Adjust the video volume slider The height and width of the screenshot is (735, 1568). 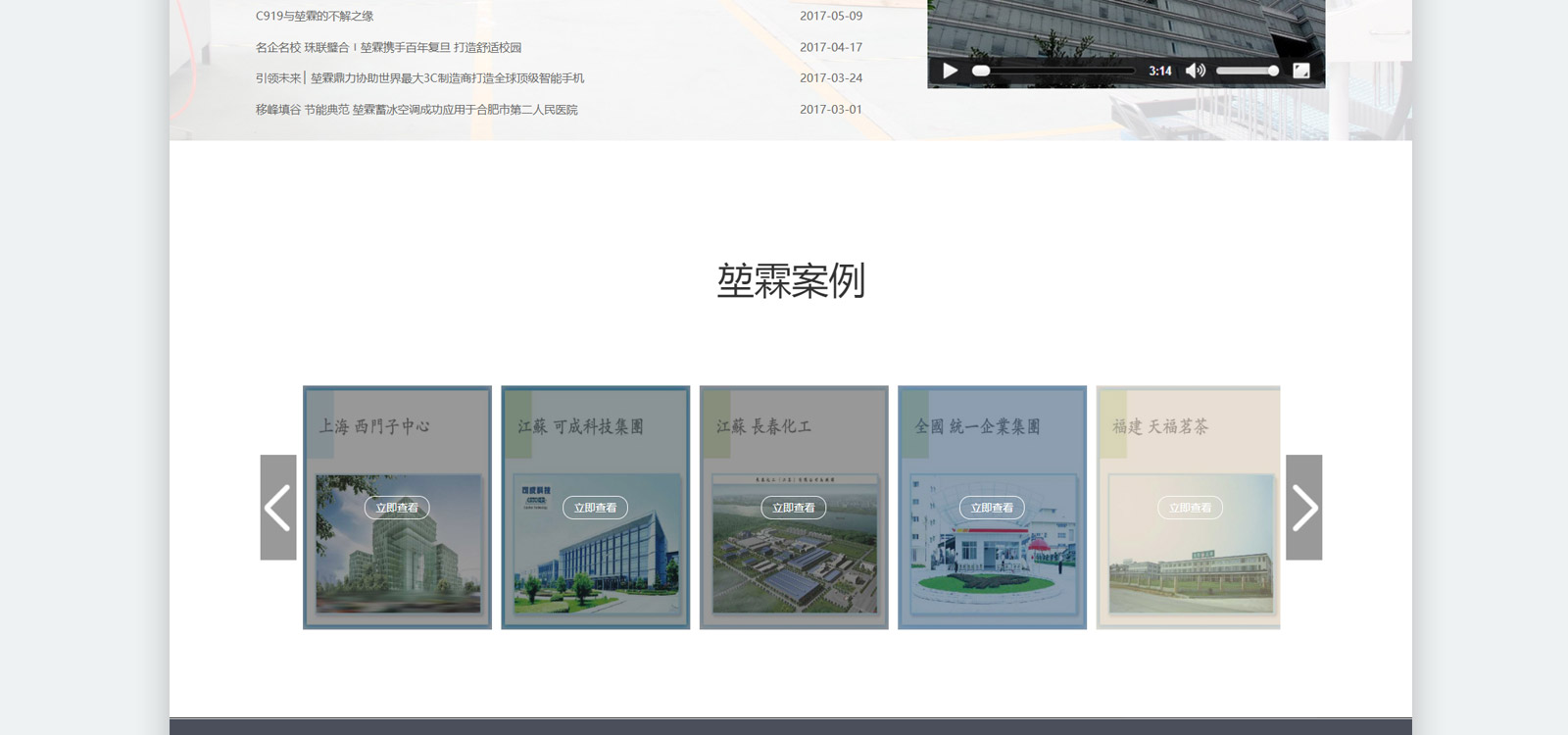pos(1247,71)
